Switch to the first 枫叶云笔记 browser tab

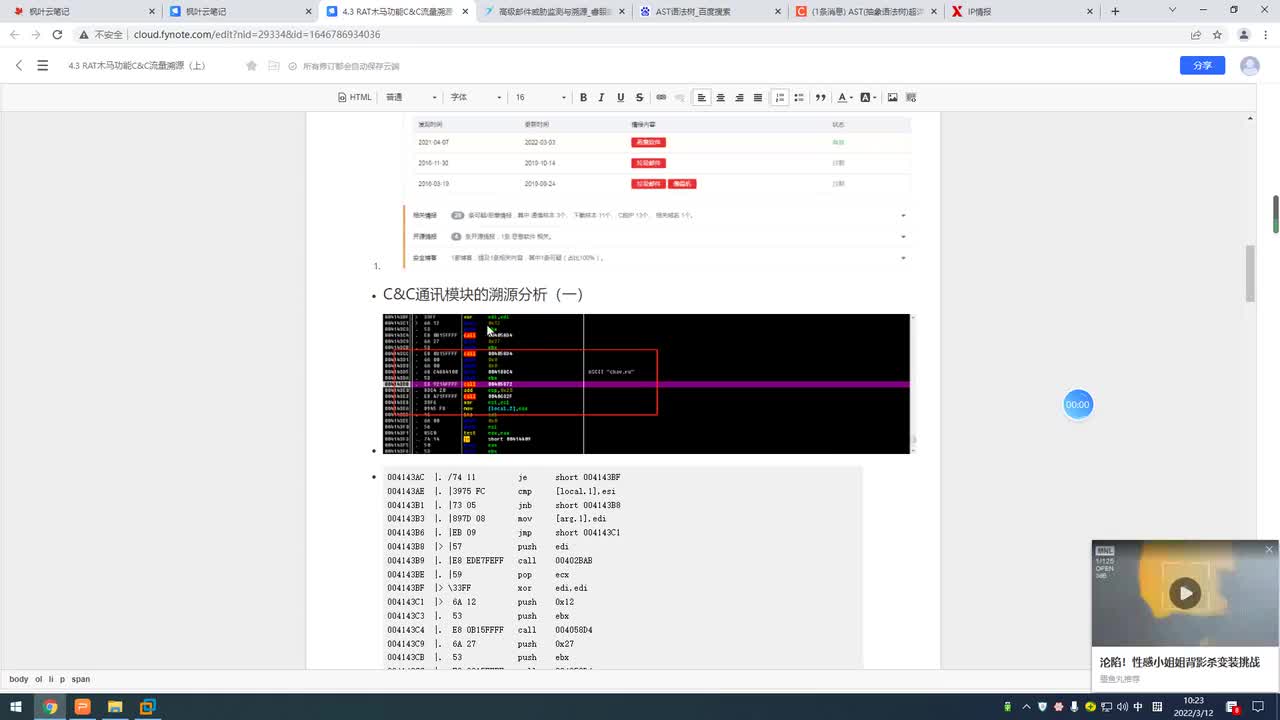coord(85,11)
